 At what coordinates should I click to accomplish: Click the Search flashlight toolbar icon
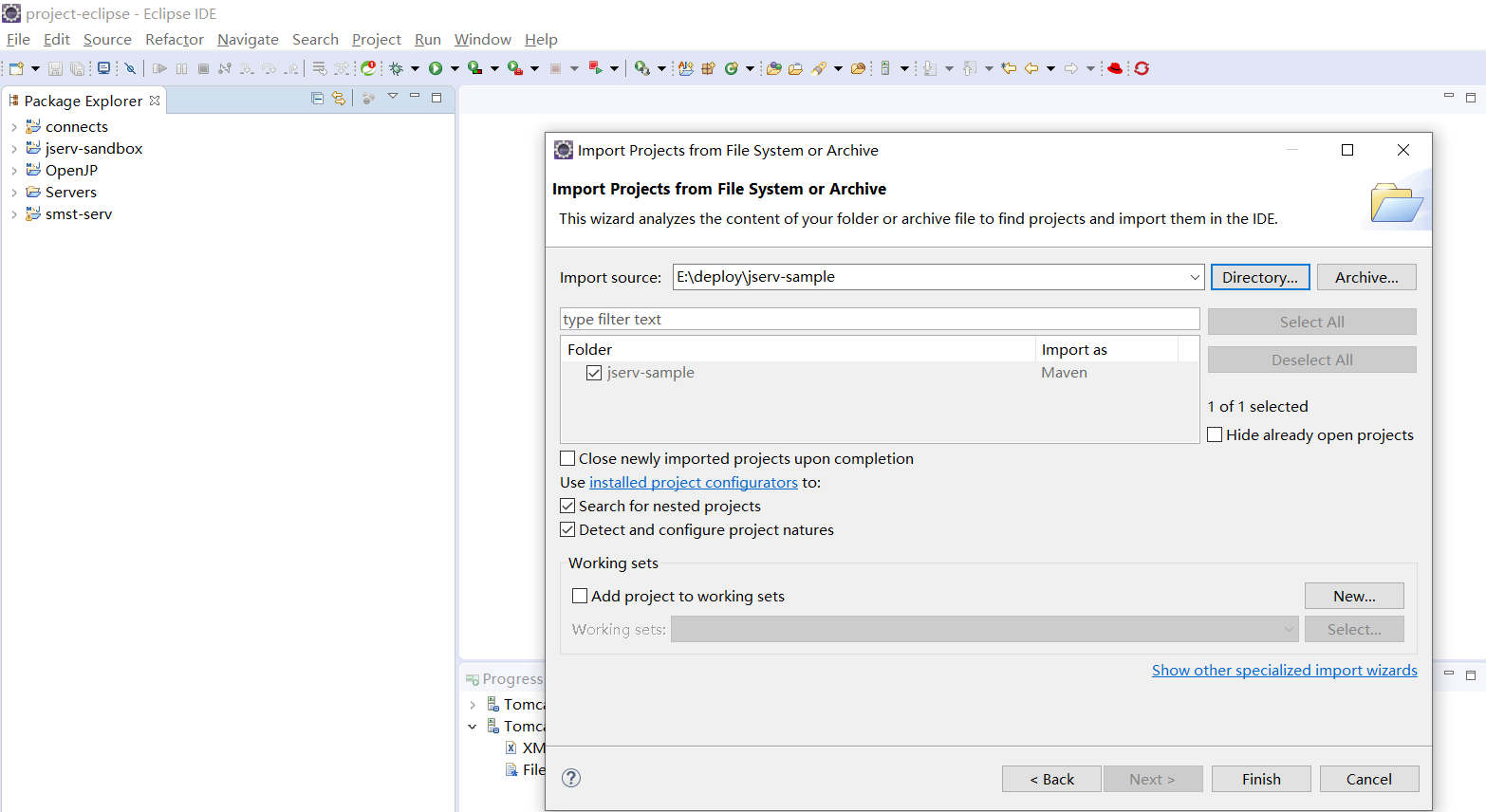click(819, 68)
